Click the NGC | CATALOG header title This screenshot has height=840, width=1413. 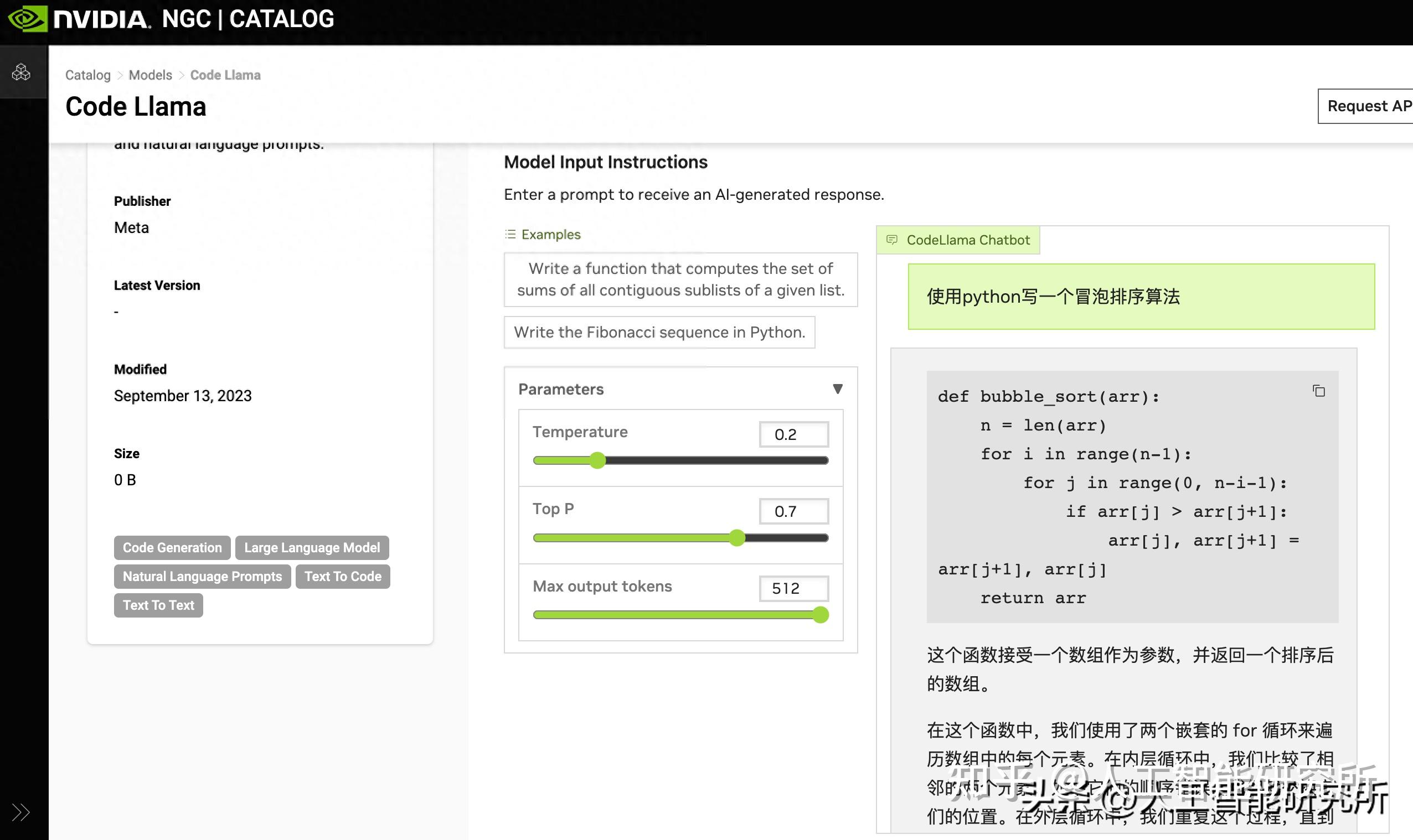click(x=248, y=19)
